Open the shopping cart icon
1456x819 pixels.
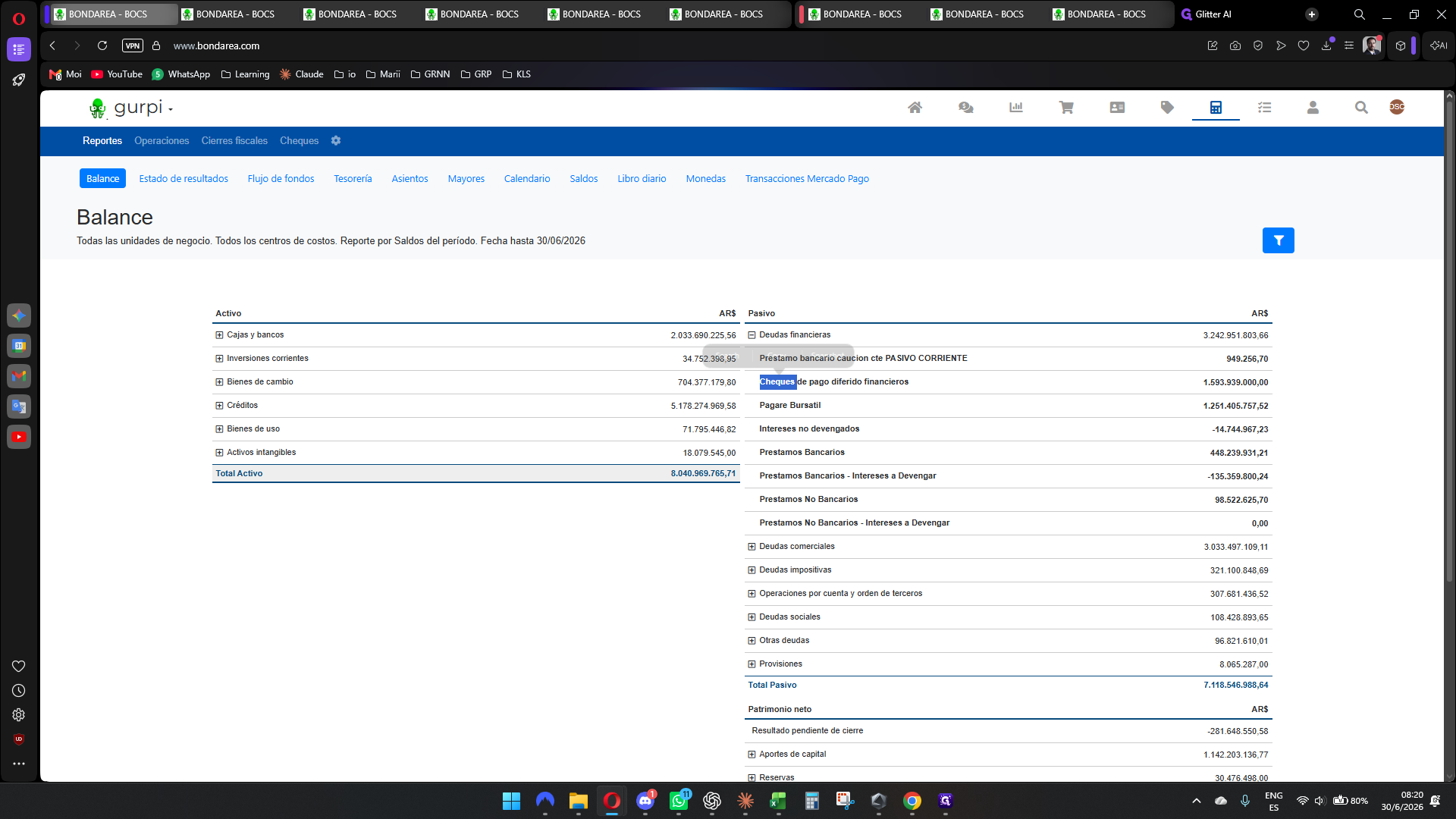(x=1066, y=108)
